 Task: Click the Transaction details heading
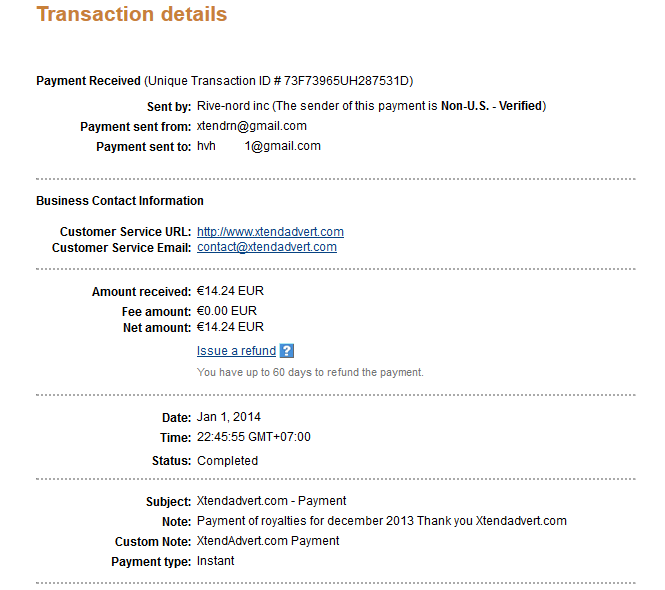132,14
